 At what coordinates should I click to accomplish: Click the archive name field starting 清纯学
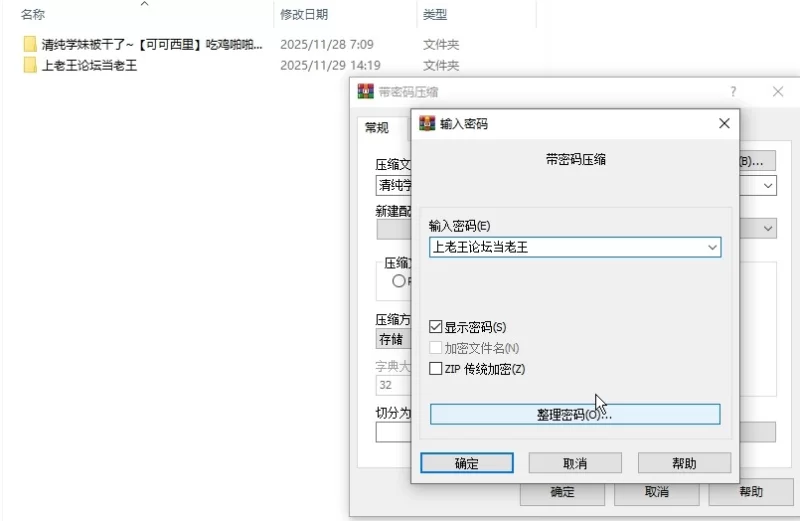click(x=393, y=186)
